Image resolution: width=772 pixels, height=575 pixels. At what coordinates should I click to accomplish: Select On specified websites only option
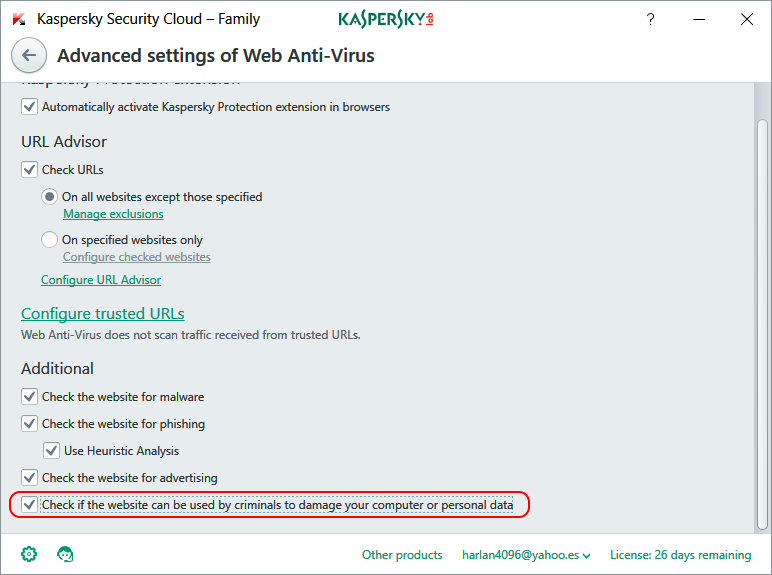click(x=50, y=240)
